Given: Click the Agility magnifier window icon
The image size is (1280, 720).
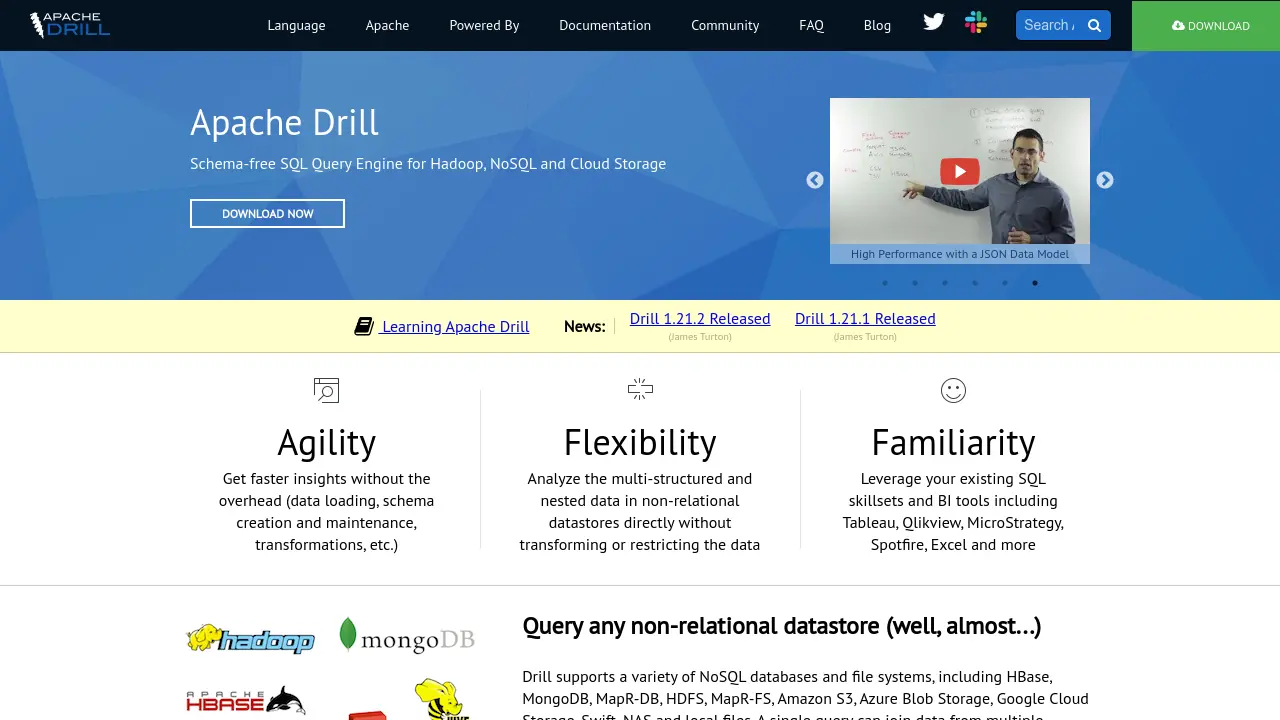Looking at the screenshot, I should click(327, 390).
